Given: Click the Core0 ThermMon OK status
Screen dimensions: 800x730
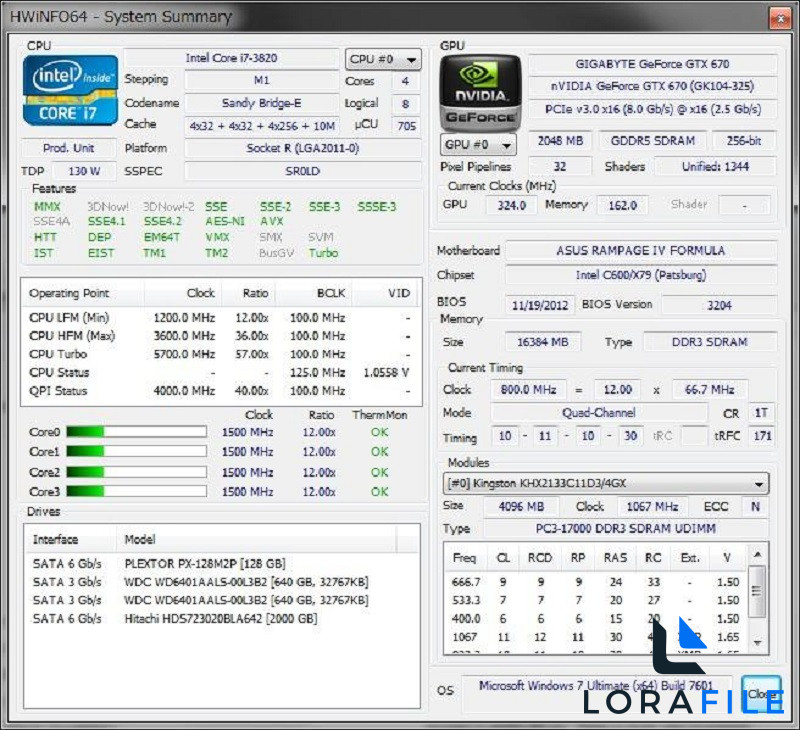Looking at the screenshot, I should click(x=380, y=433).
